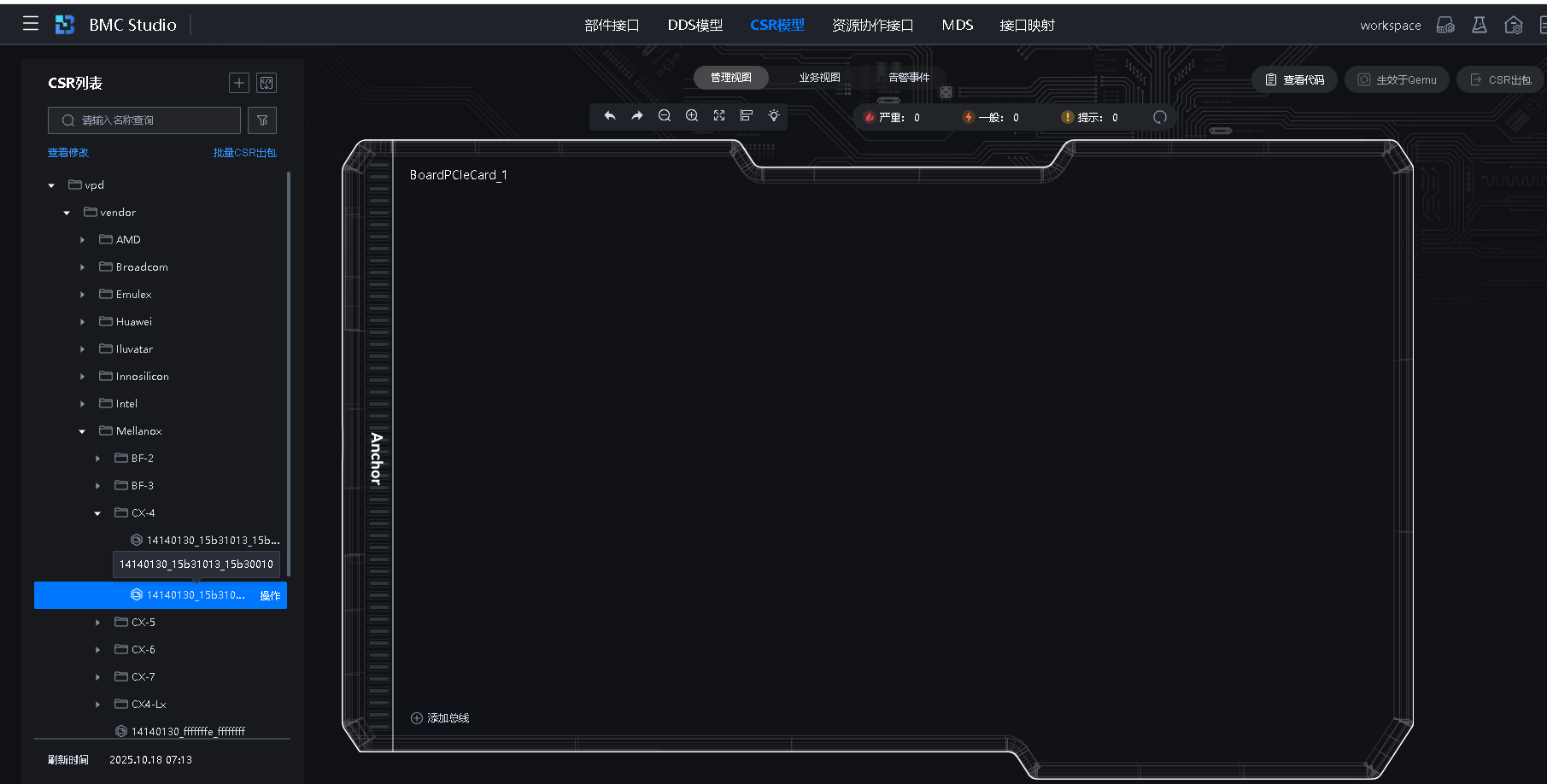Click the redo arrow in canvas toolbar

pos(636,116)
